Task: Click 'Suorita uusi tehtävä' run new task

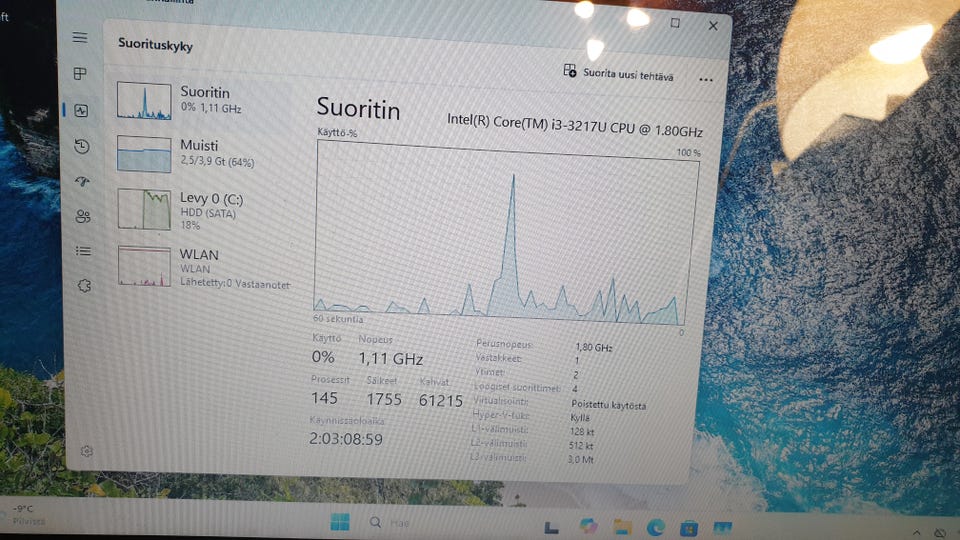Action: (x=618, y=73)
